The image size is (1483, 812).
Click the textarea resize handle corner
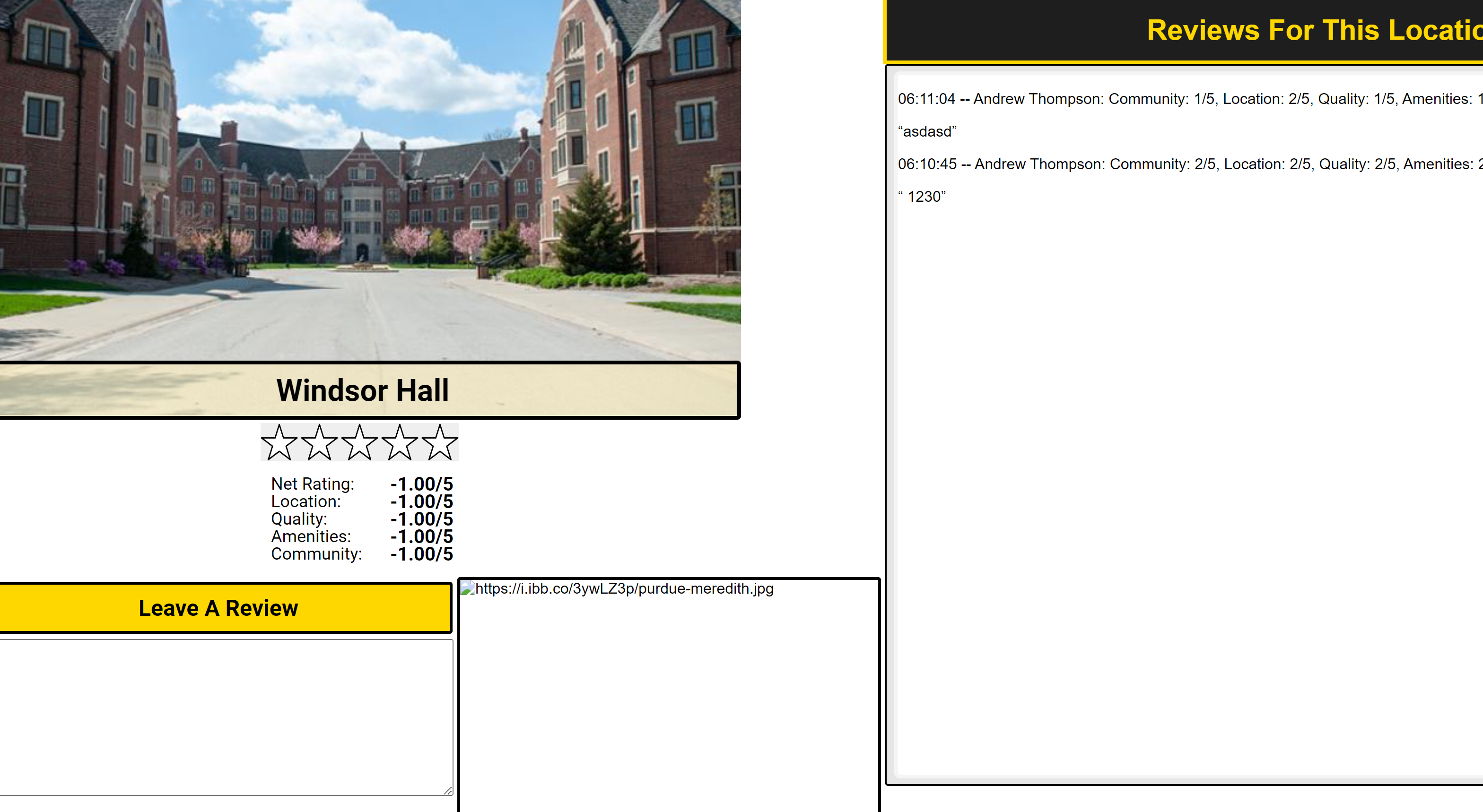(x=448, y=791)
